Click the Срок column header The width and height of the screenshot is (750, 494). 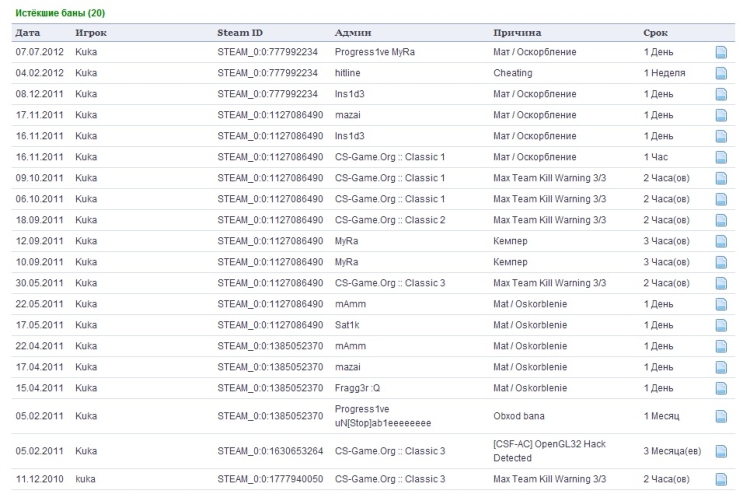[655, 33]
